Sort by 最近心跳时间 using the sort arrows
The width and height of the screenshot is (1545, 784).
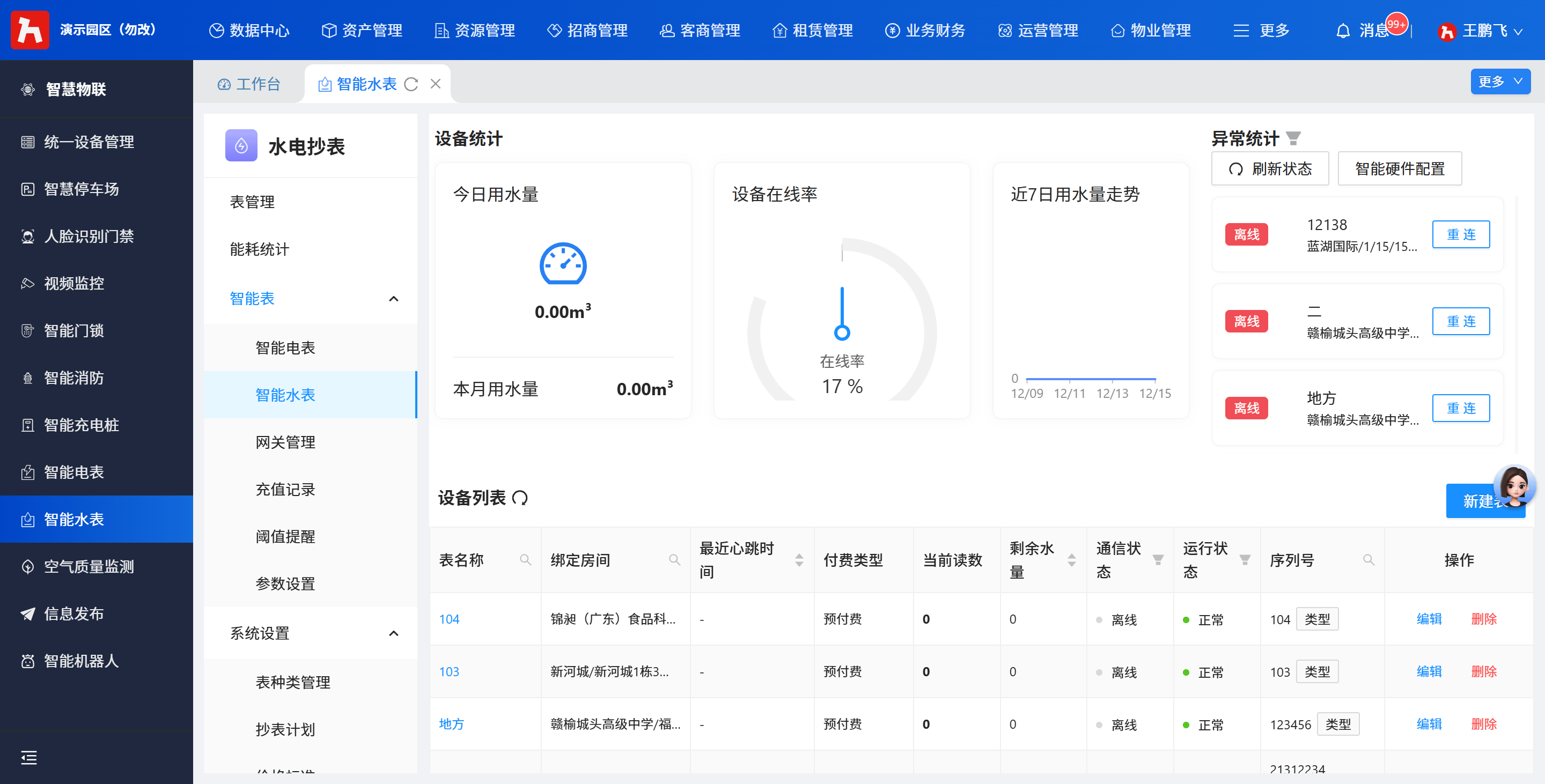[799, 560]
